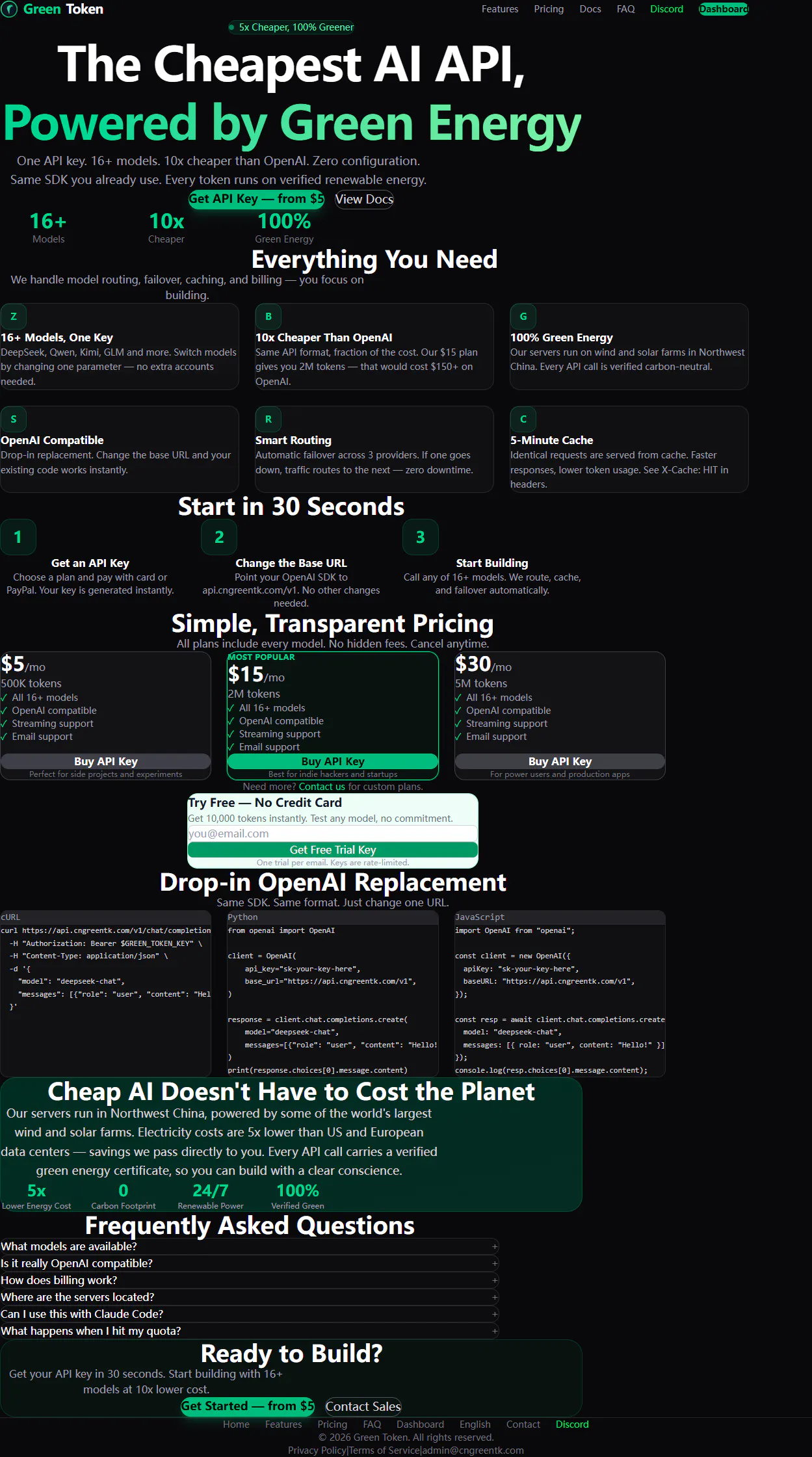This screenshot has height=1457, width=812.
Task: Click the View Docs button
Action: click(364, 200)
